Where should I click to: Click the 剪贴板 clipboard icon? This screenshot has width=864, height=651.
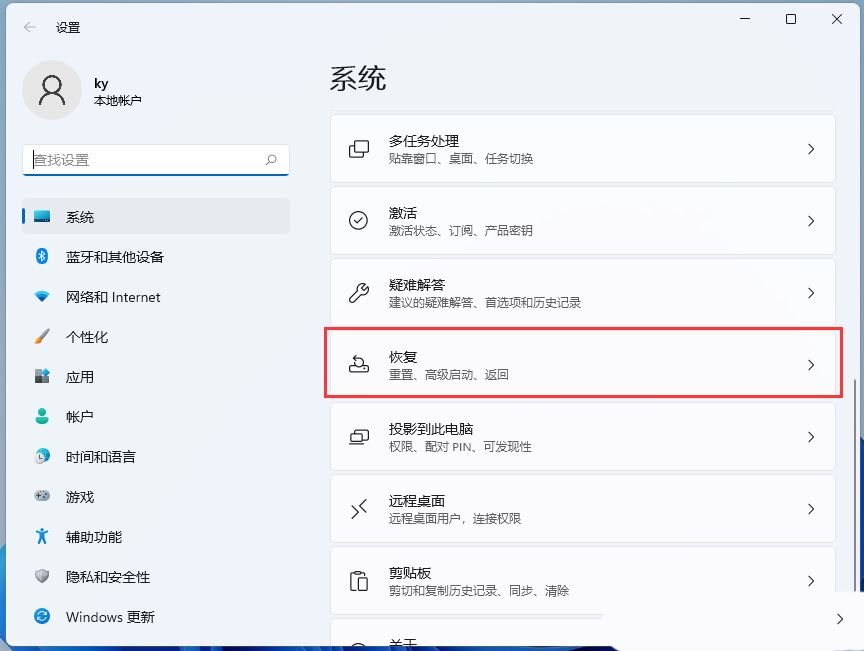pyautogui.click(x=359, y=581)
